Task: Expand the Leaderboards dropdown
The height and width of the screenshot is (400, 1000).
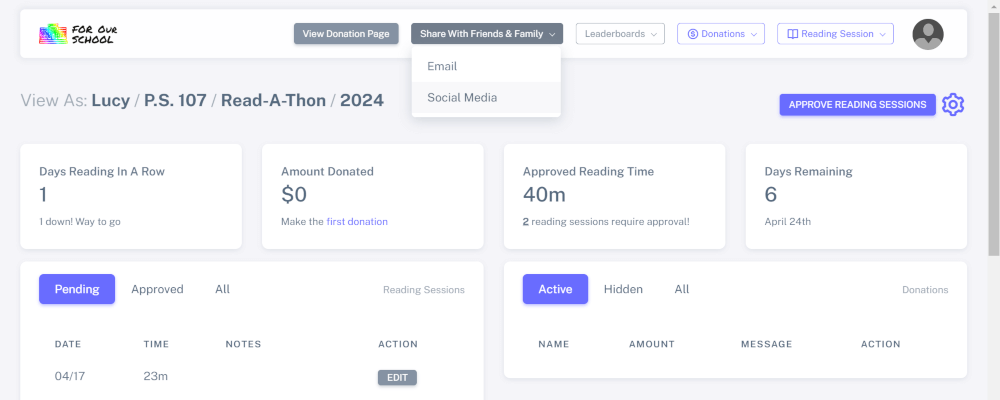Action: [619, 34]
